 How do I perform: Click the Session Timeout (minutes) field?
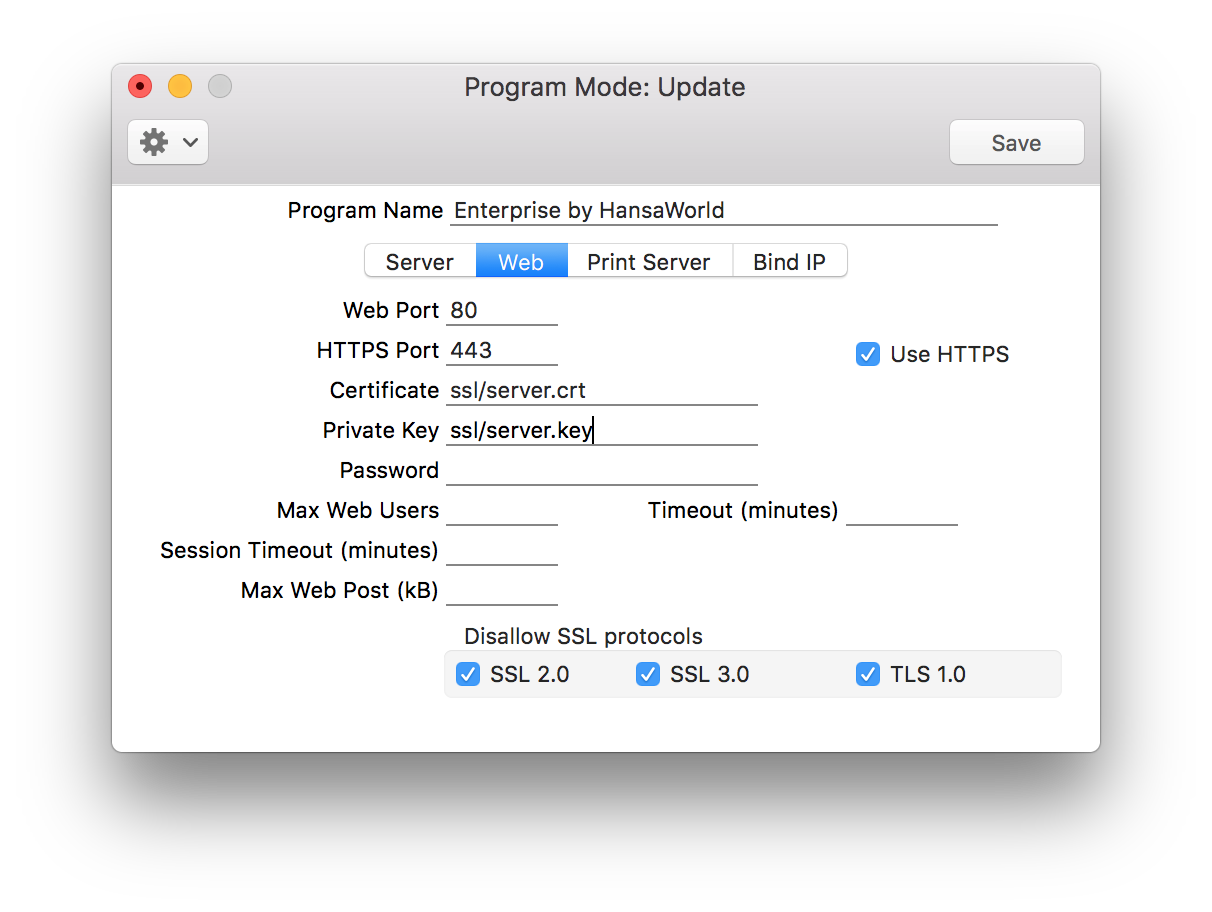coord(502,551)
